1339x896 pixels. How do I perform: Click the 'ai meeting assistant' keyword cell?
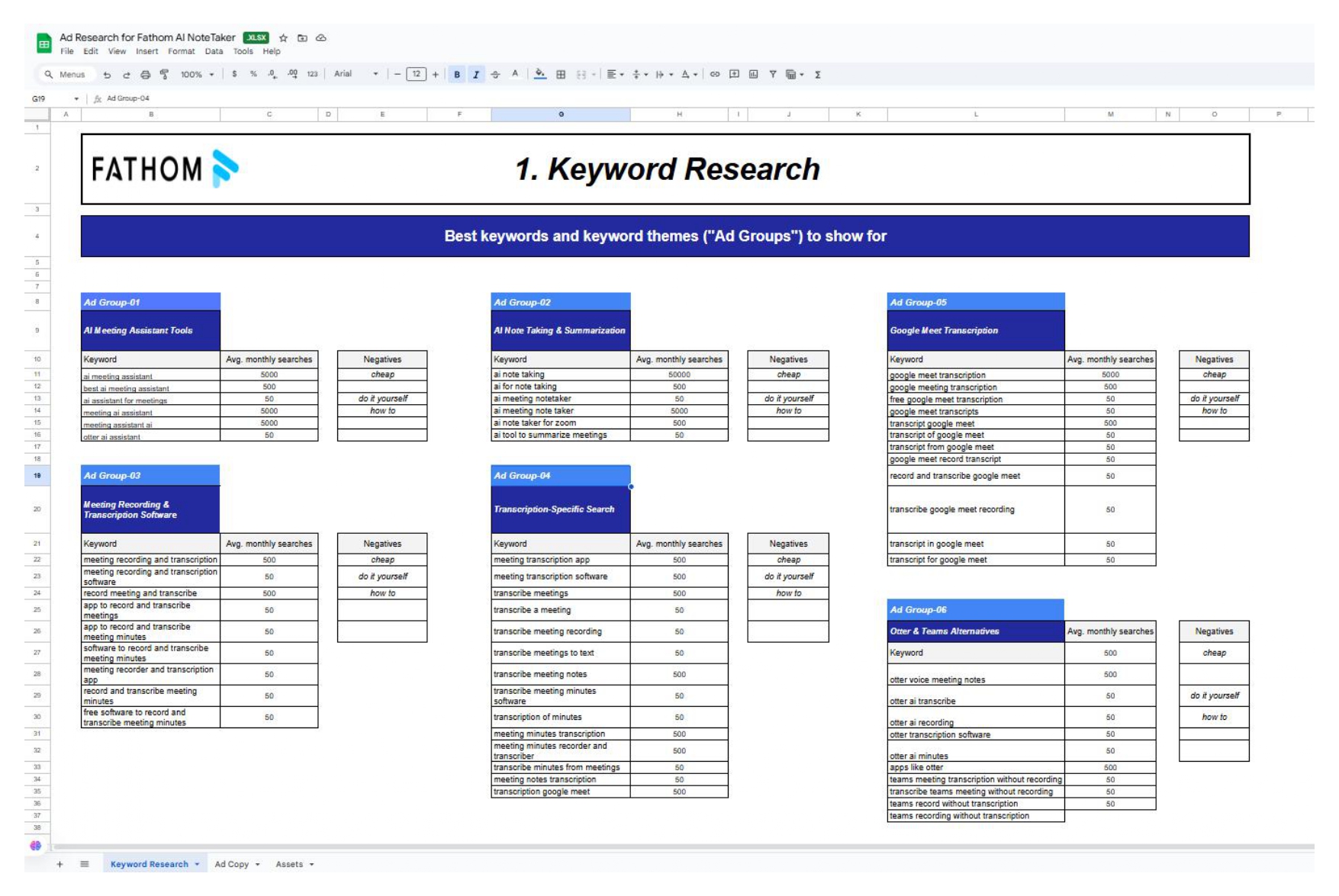tap(150, 375)
